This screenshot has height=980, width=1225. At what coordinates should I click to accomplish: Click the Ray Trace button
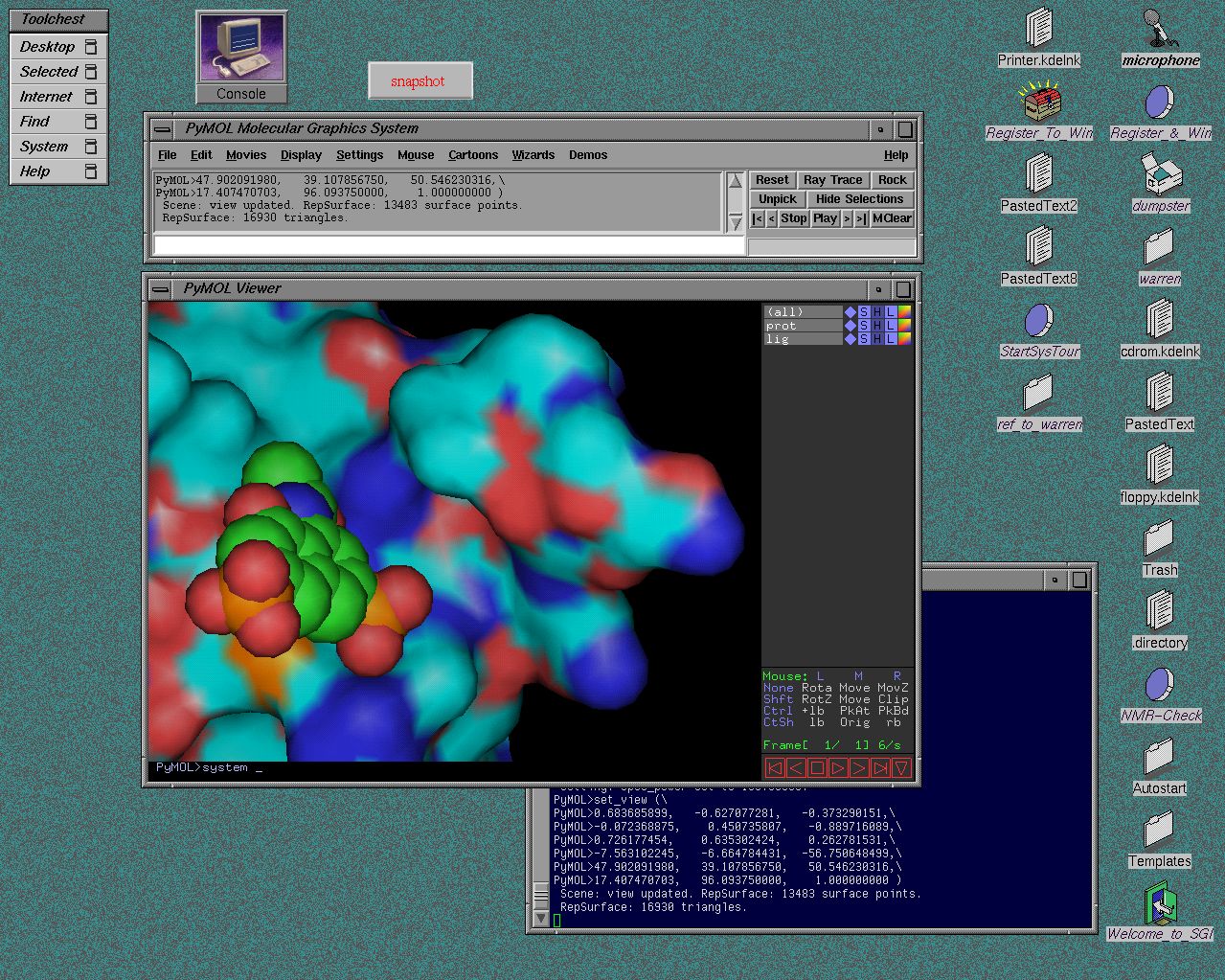click(833, 180)
